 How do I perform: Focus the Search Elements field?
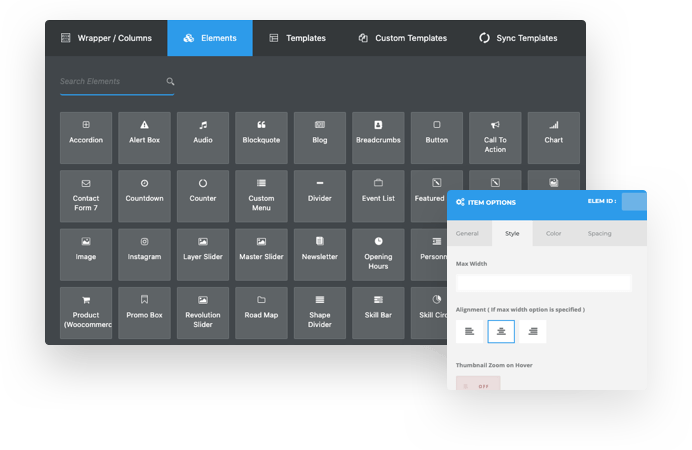pos(108,82)
